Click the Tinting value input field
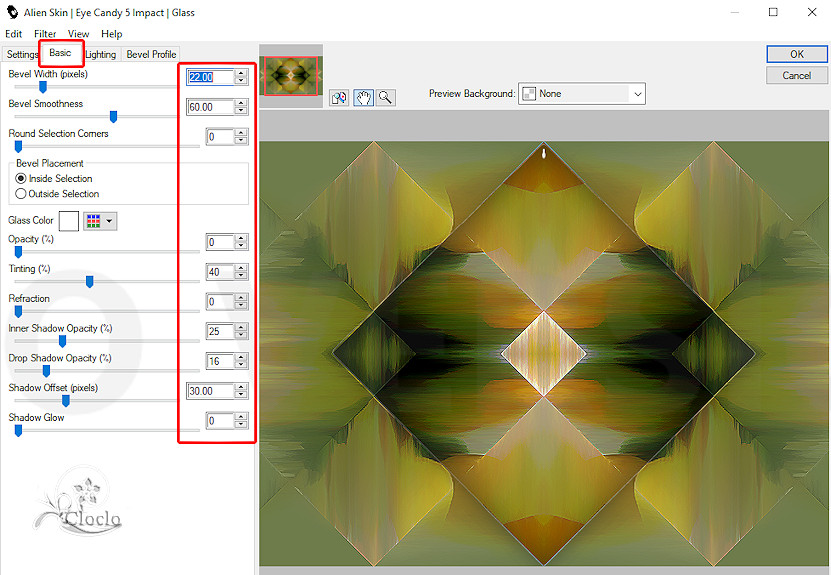 219,272
